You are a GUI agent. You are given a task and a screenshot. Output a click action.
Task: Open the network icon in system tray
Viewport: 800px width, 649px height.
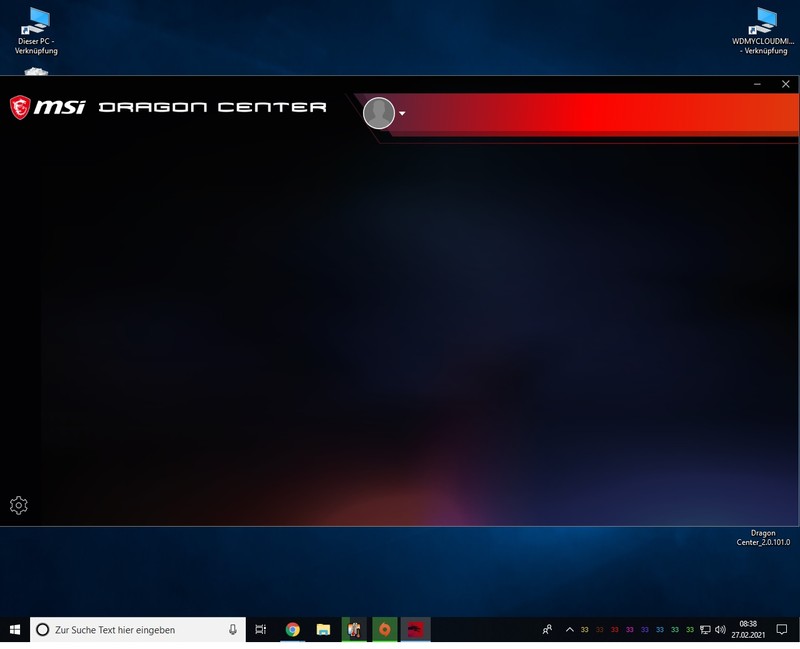click(x=705, y=630)
